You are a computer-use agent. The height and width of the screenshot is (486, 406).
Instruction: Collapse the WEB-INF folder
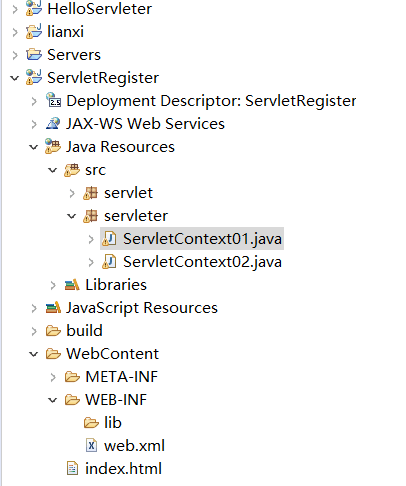(x=52, y=400)
